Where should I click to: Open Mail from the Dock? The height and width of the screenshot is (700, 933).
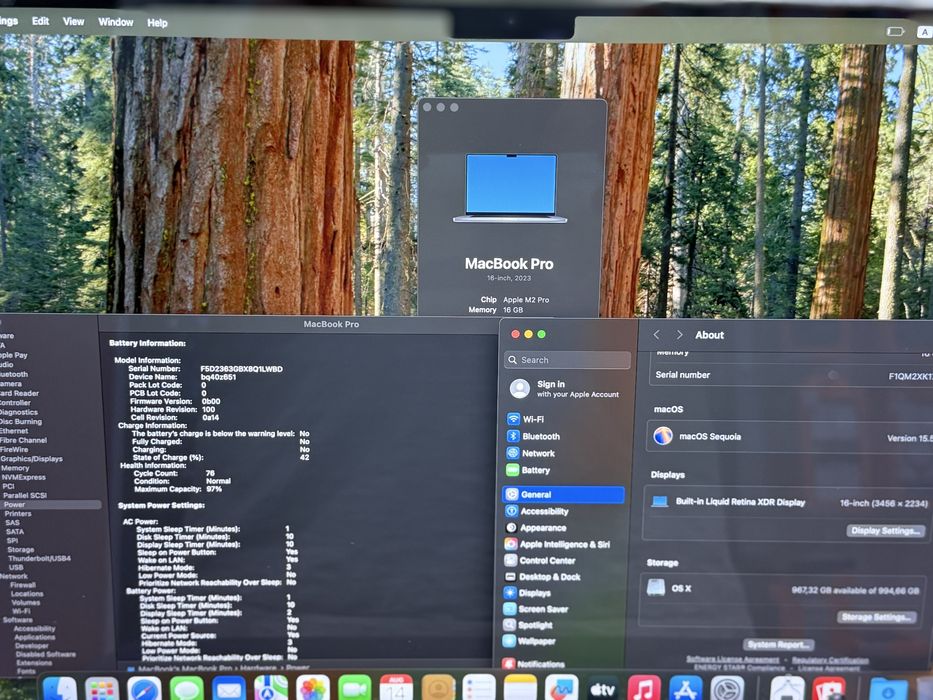click(228, 689)
